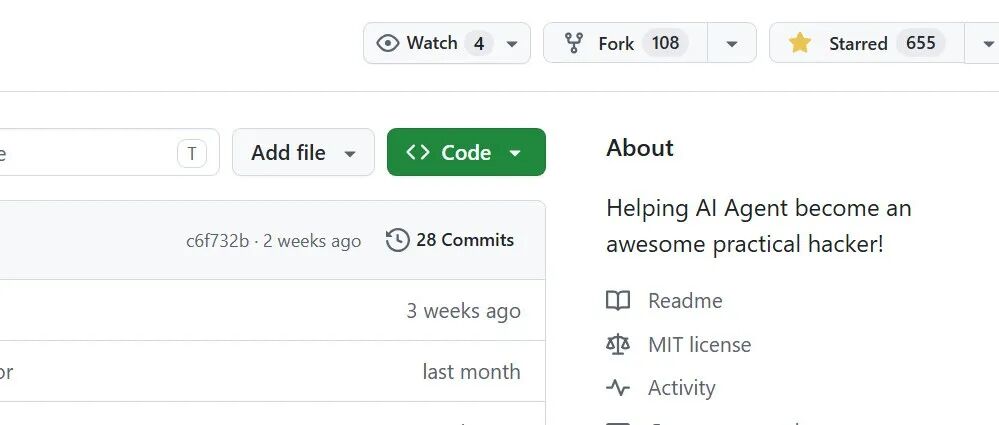The image size is (999, 425).
Task: Open the Add file dropdown
Action: [x=303, y=152]
